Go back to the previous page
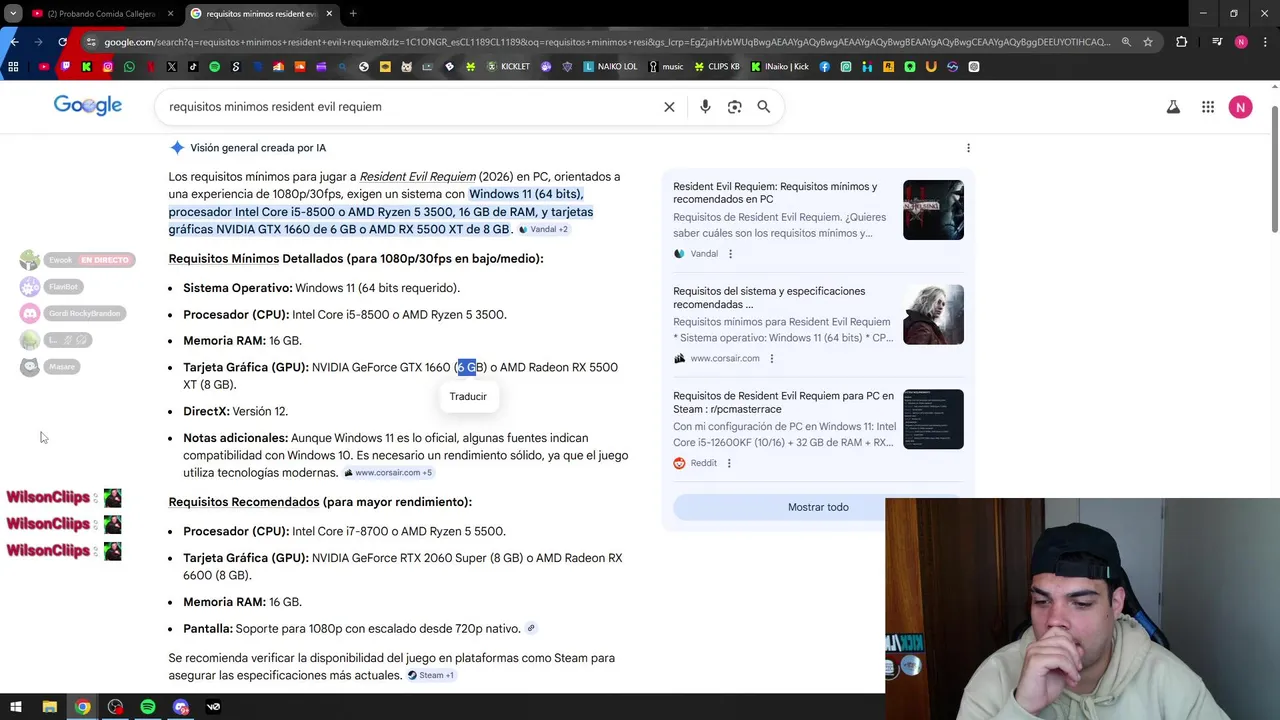1280x720 pixels. [14, 42]
